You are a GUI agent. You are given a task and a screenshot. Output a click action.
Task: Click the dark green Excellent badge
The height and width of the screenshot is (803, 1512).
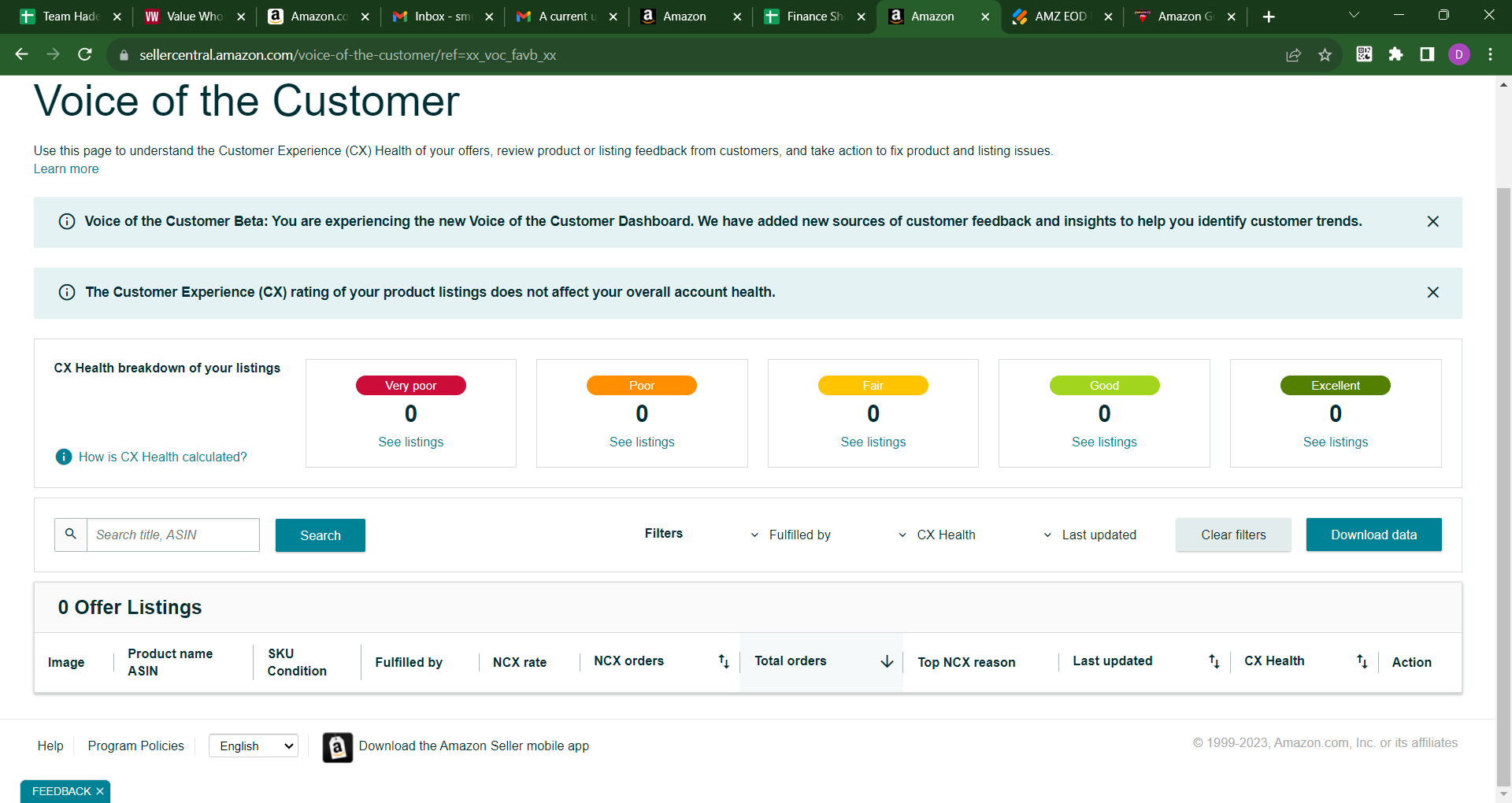click(1336, 386)
